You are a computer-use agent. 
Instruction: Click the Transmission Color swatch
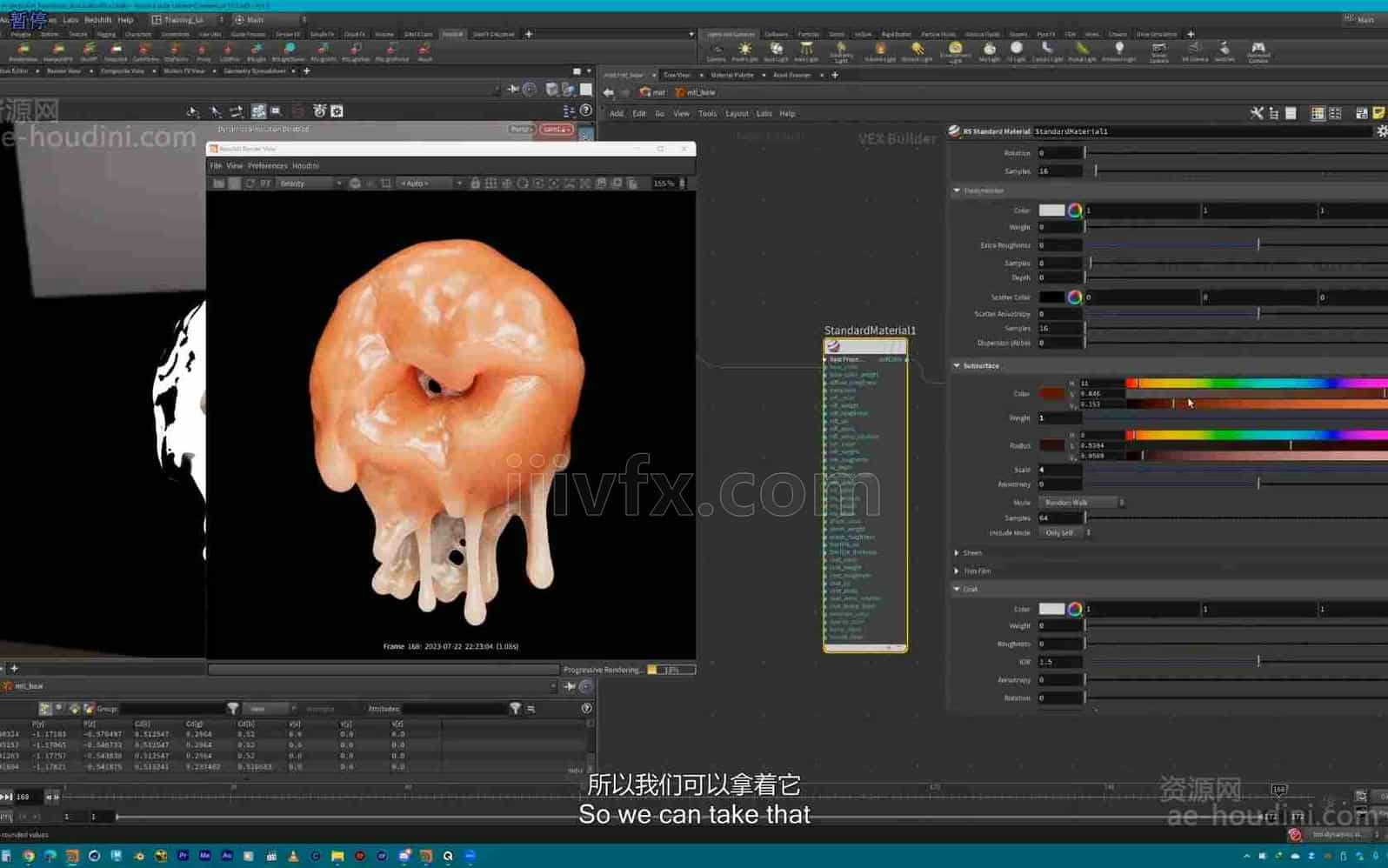(x=1051, y=210)
